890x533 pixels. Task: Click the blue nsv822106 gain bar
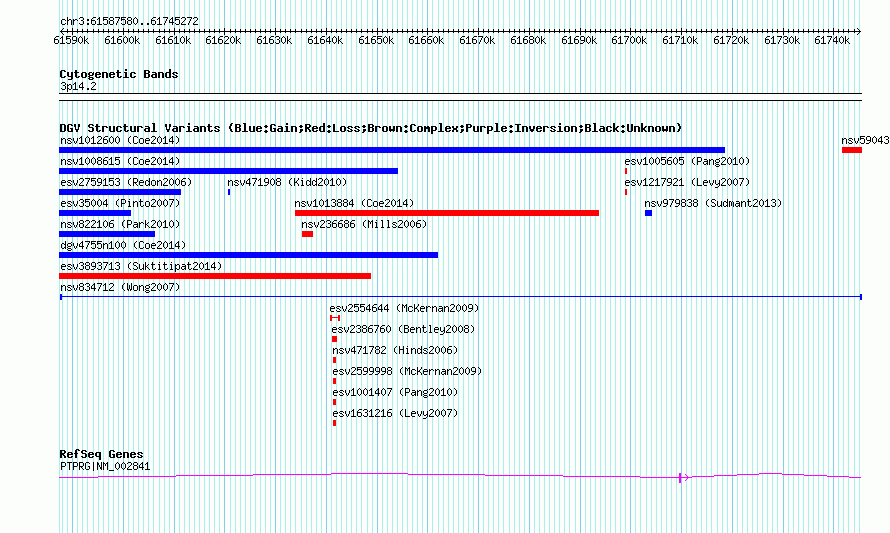pyautogui.click(x=107, y=234)
